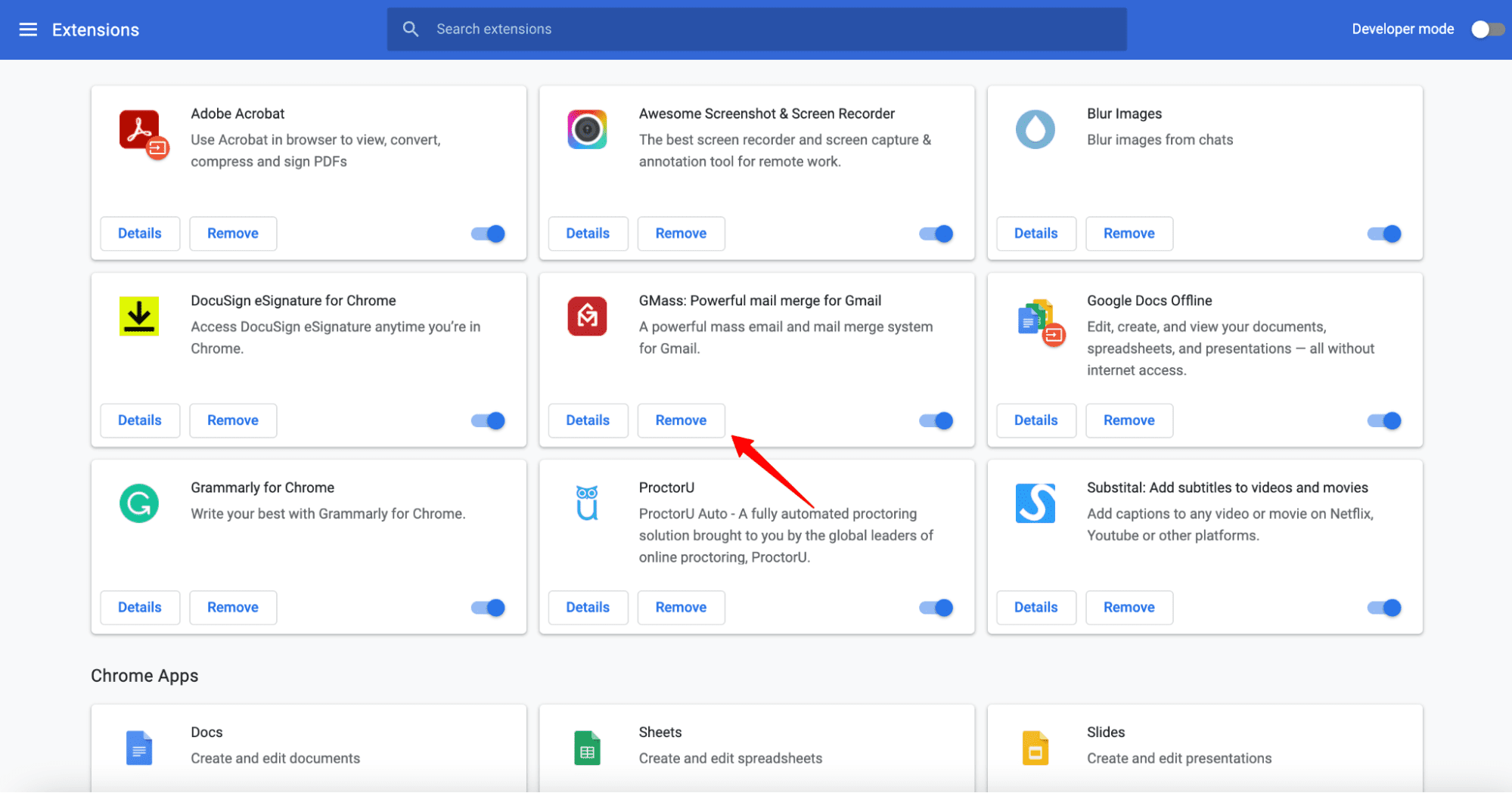
Task: Click the Awesome Screenshot camera icon
Action: [x=587, y=129]
